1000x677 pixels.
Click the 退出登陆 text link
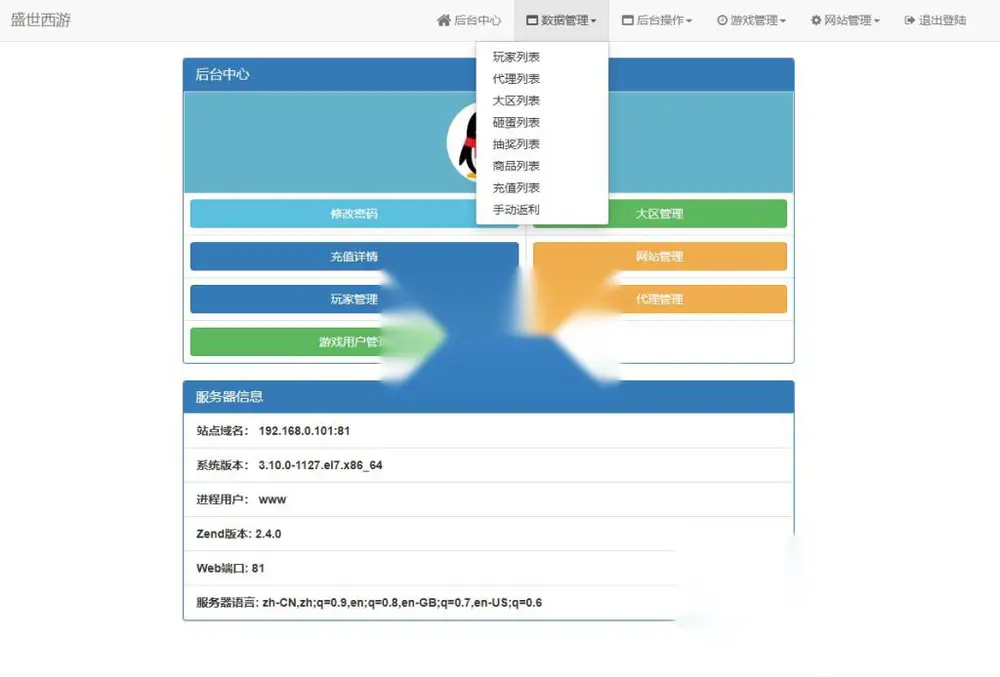click(942, 20)
